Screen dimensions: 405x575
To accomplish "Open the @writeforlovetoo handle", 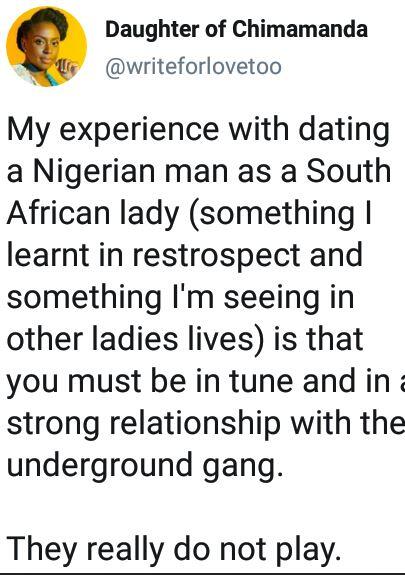I will click(x=193, y=67).
